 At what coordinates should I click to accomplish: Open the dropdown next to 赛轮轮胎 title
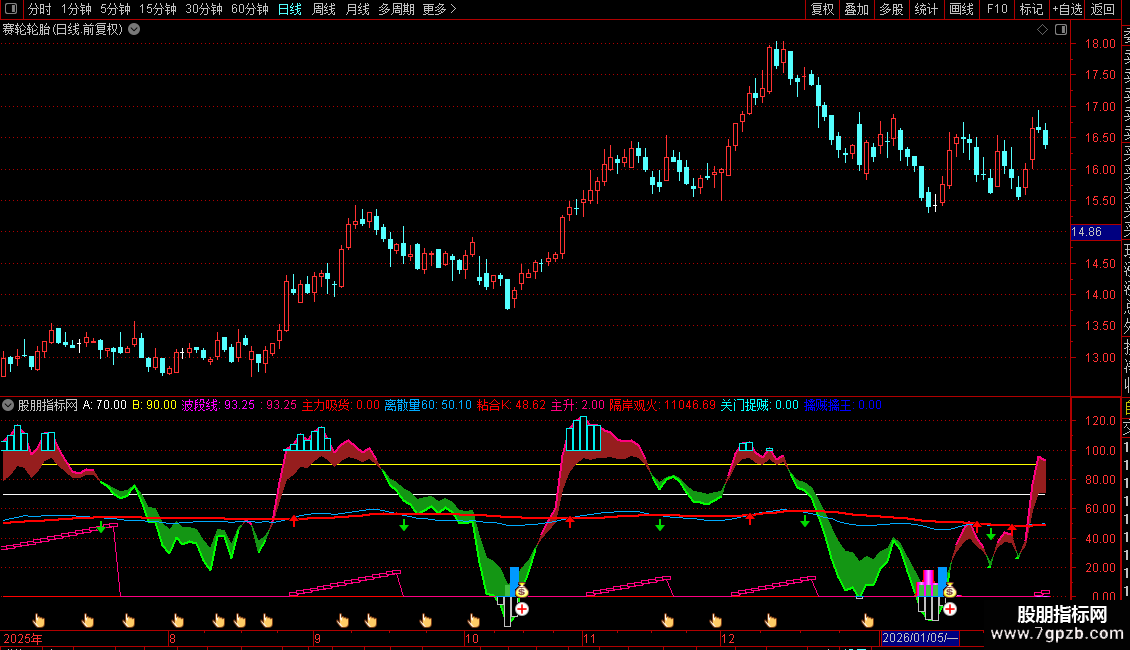click(x=134, y=30)
